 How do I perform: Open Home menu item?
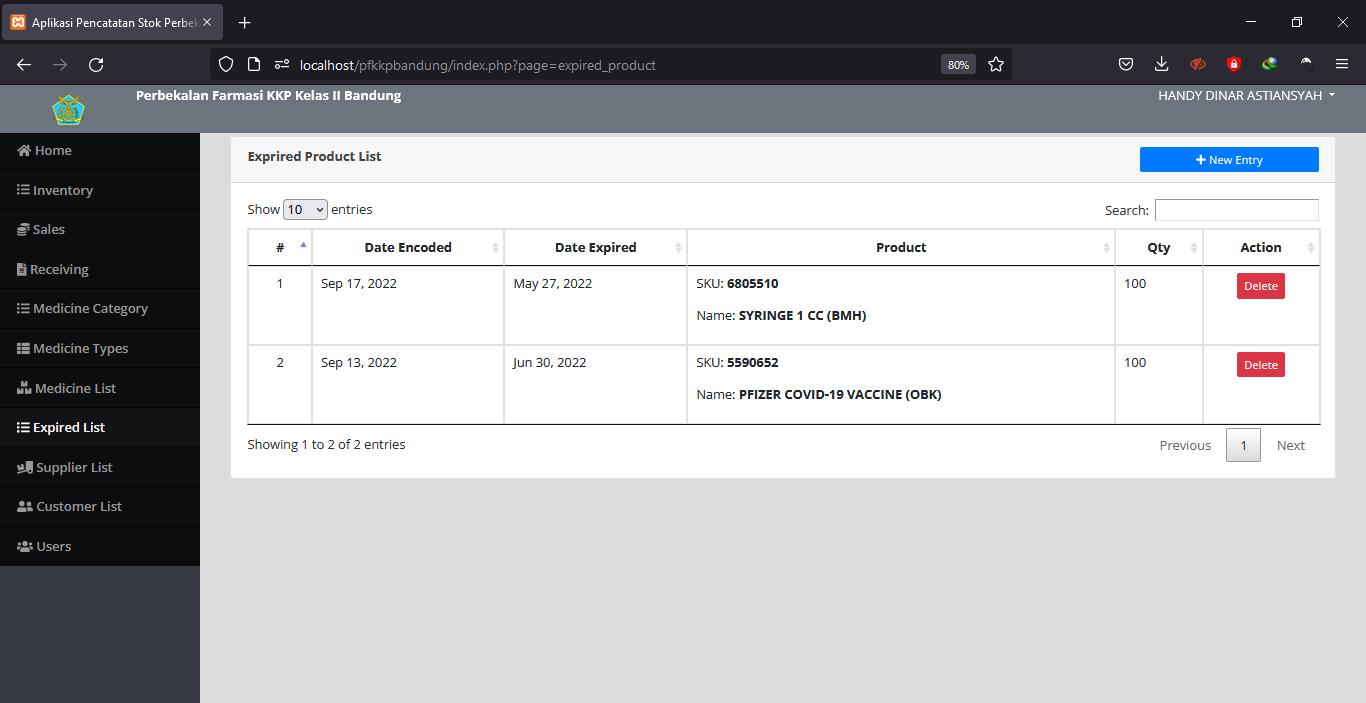[x=100, y=151]
